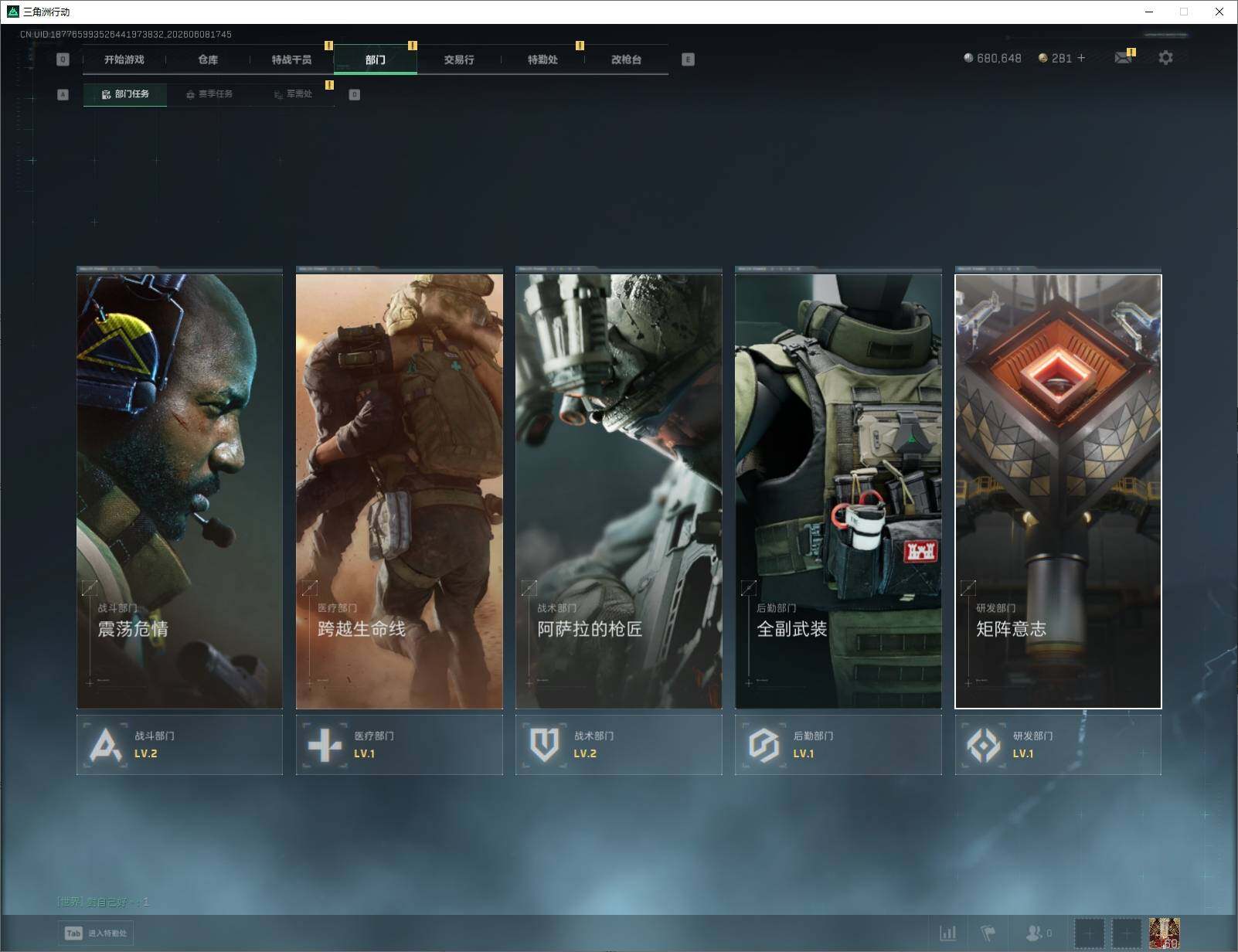Click the 战术部门 LV.2 panel

[618, 745]
